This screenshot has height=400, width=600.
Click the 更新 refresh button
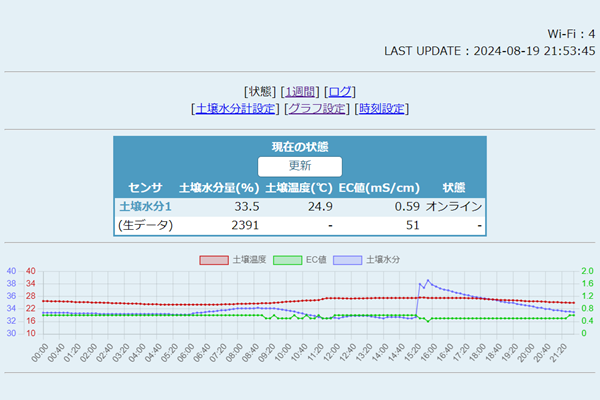click(x=300, y=166)
